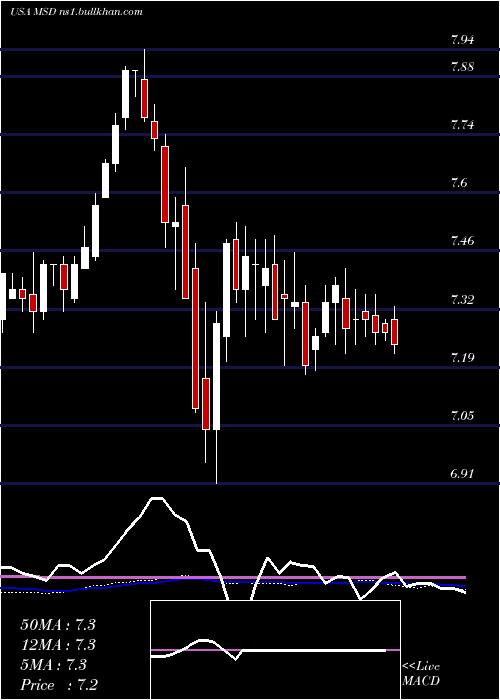Viewport: 500px width, 700px height.
Task: Click the 7.32 price axis label
Action: (462, 300)
